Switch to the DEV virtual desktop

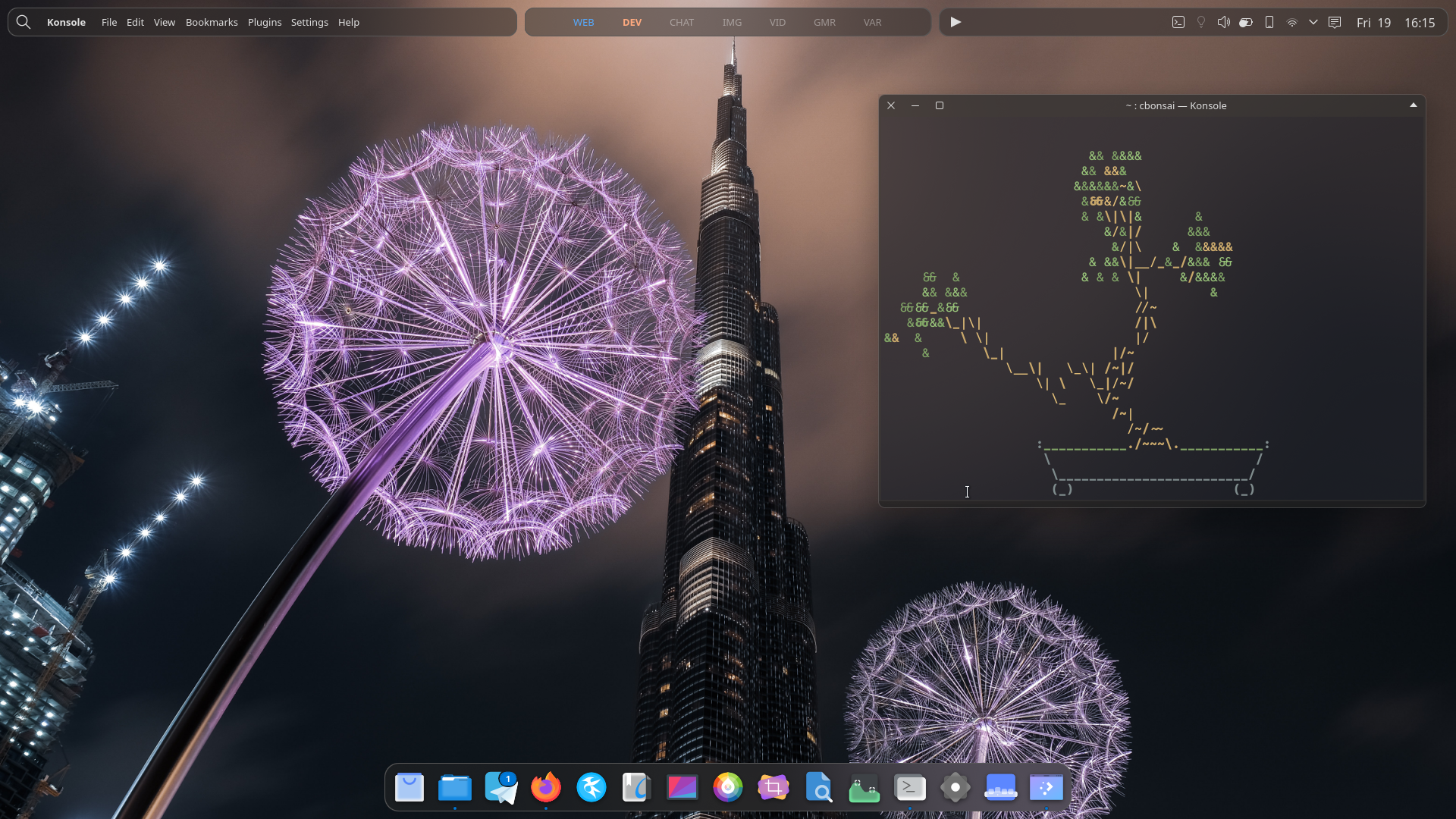tap(632, 22)
